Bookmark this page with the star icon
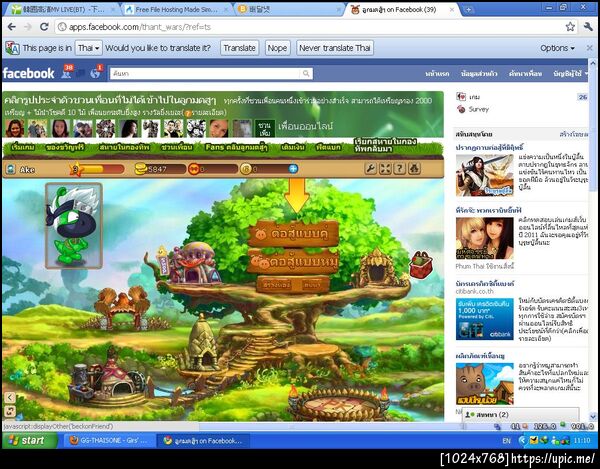 pyautogui.click(x=570, y=27)
